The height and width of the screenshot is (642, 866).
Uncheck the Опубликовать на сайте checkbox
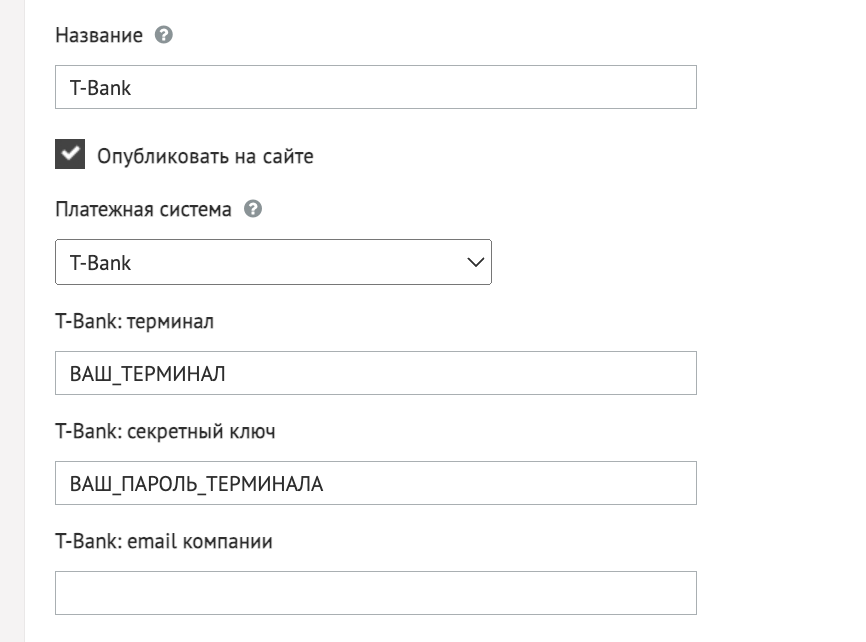click(70, 154)
